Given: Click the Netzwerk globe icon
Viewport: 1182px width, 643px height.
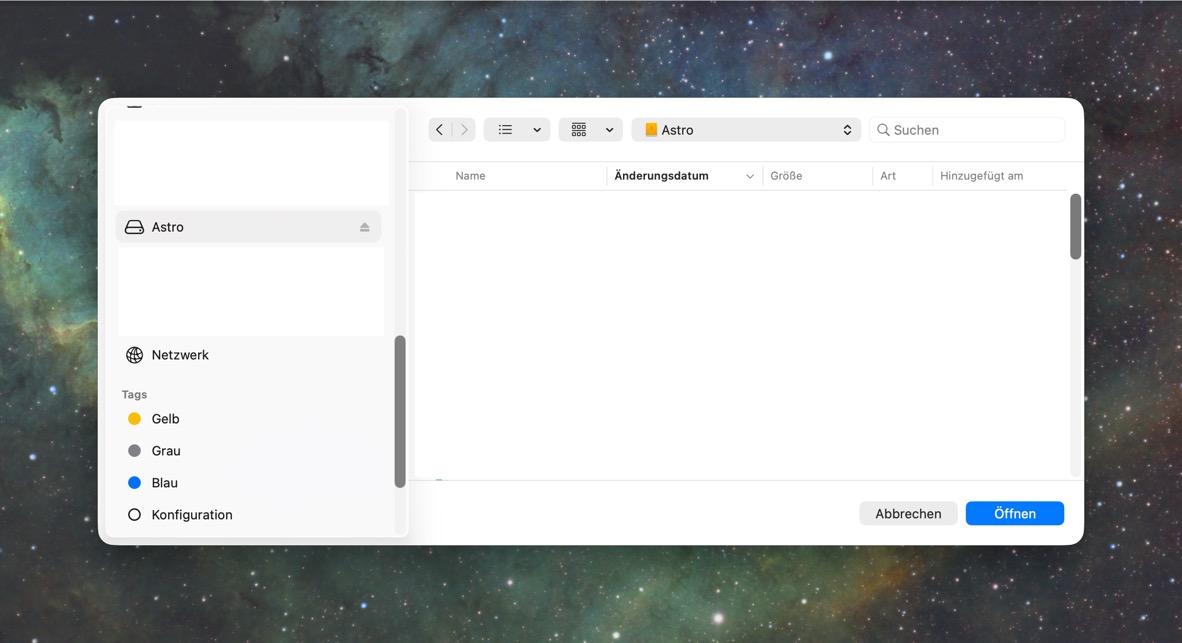Looking at the screenshot, I should click(134, 355).
